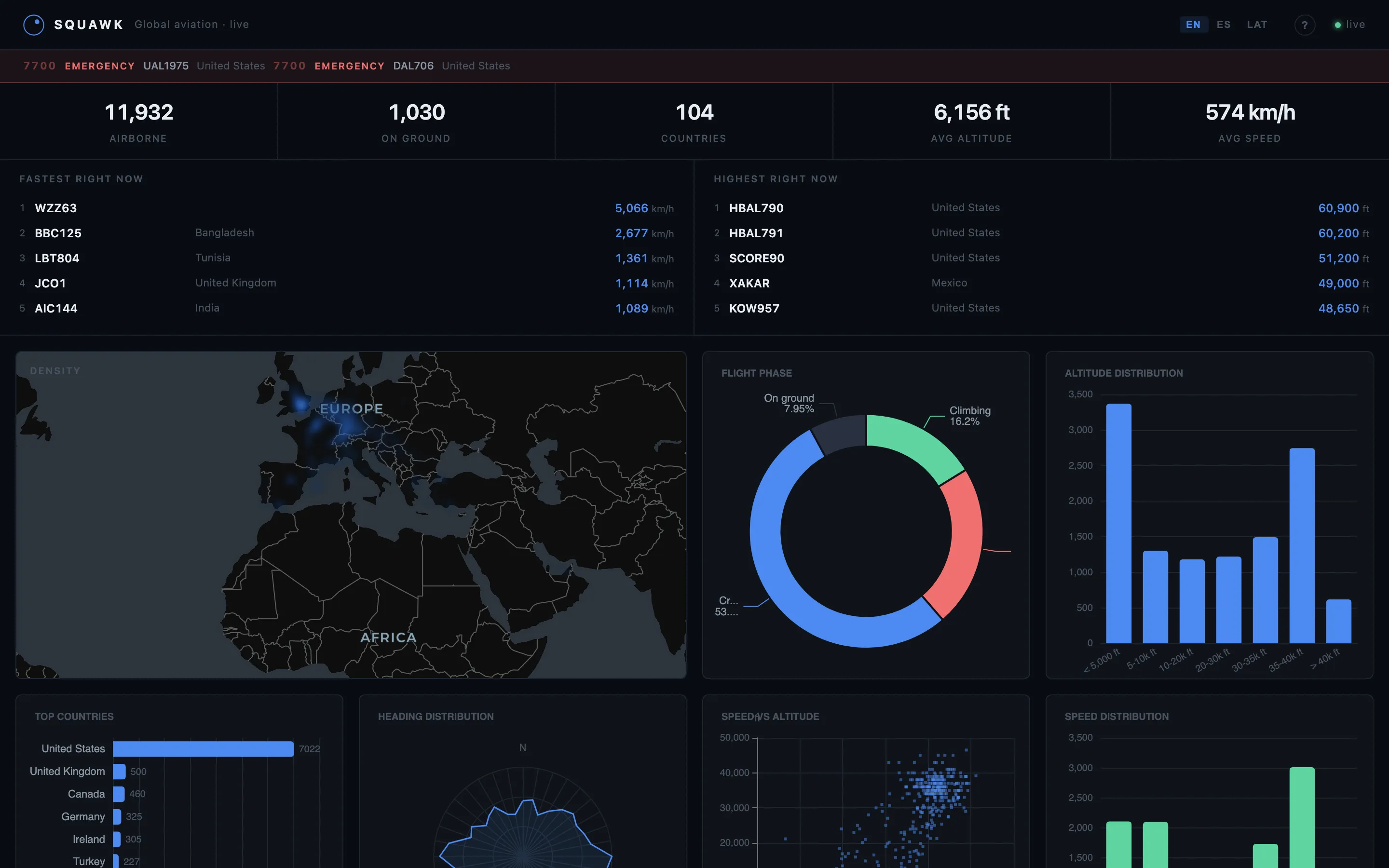The height and width of the screenshot is (868, 1389).
Task: Click the dense cluster in Speed vs Altitude scatter
Action: [937, 786]
